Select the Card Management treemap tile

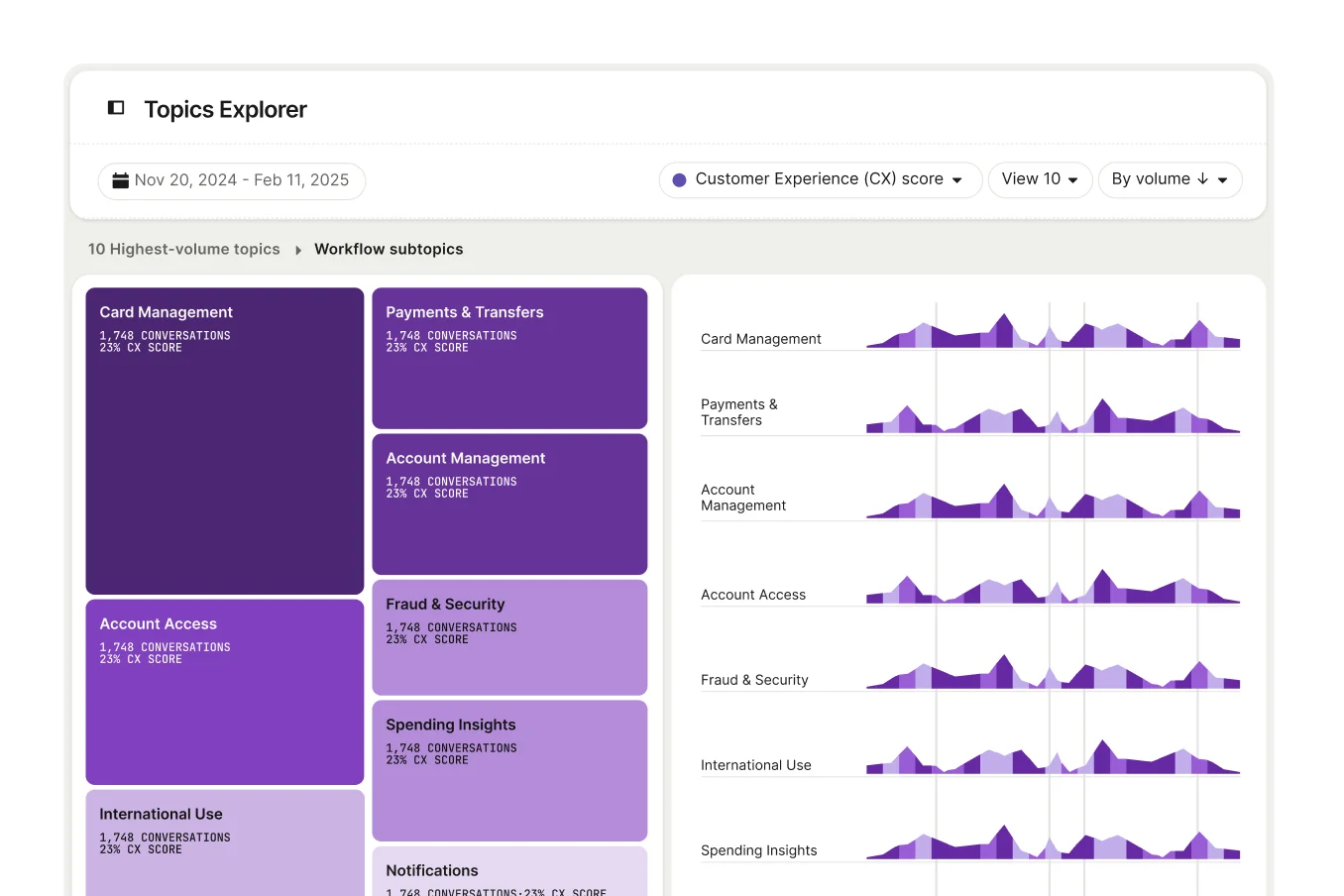(x=225, y=441)
